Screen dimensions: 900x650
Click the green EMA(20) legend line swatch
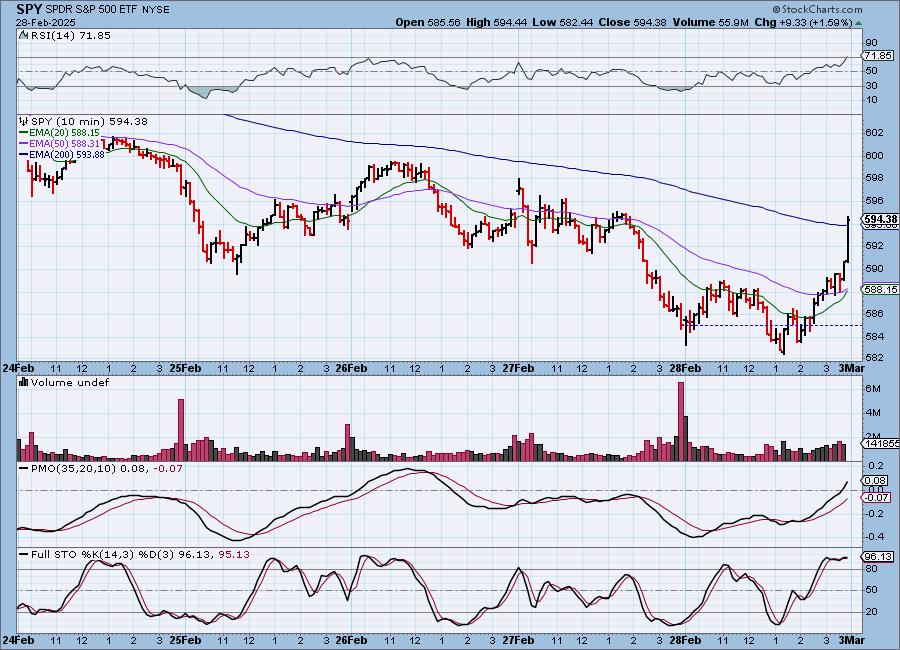click(x=24, y=133)
